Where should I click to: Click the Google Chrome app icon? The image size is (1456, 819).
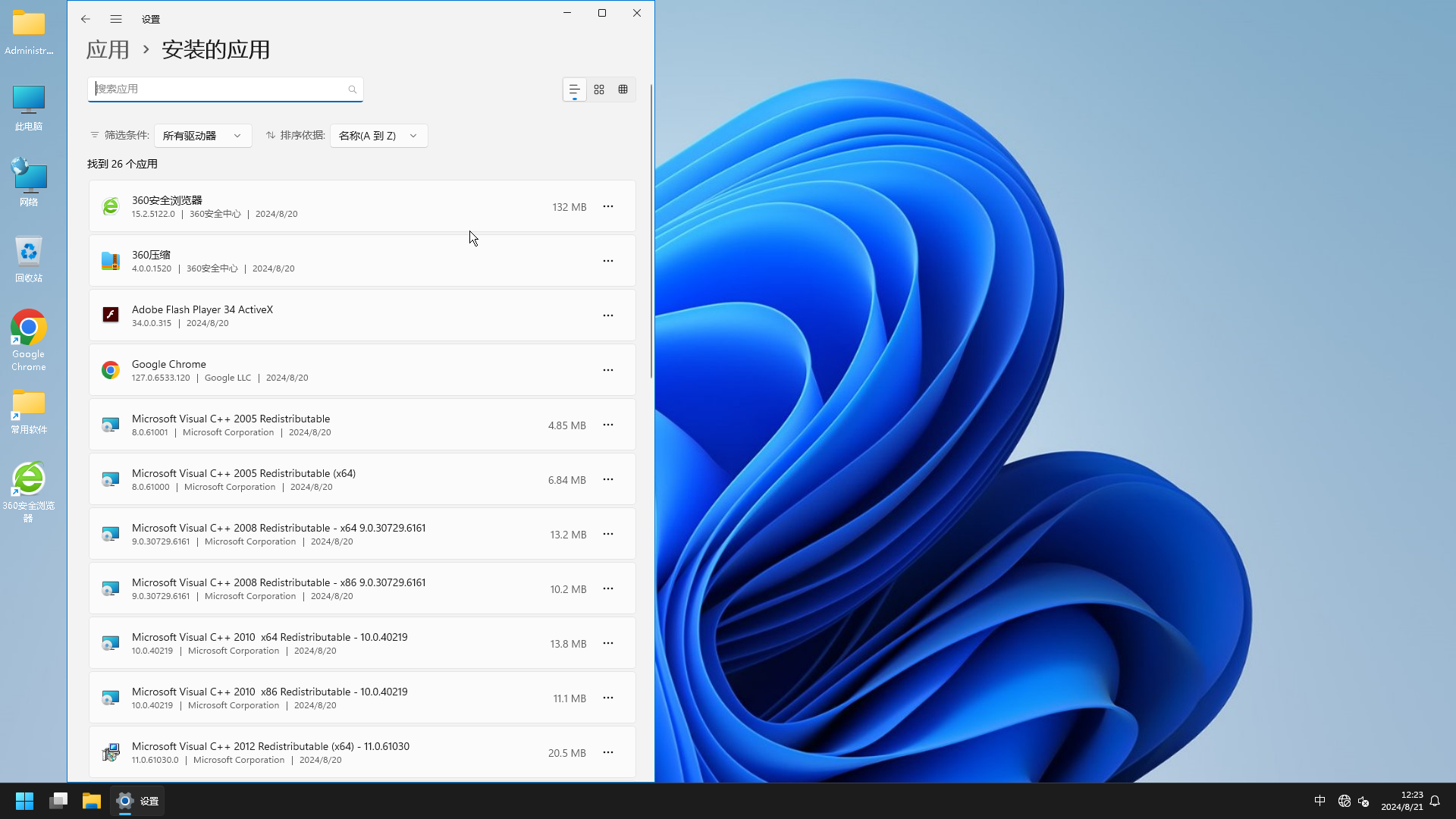tap(110, 370)
